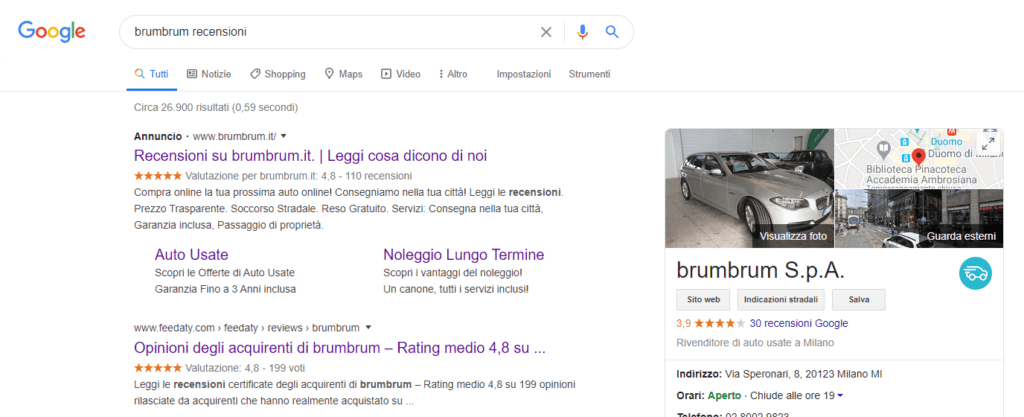
Task: Click the 'Aperto' status text
Action: 724,395
